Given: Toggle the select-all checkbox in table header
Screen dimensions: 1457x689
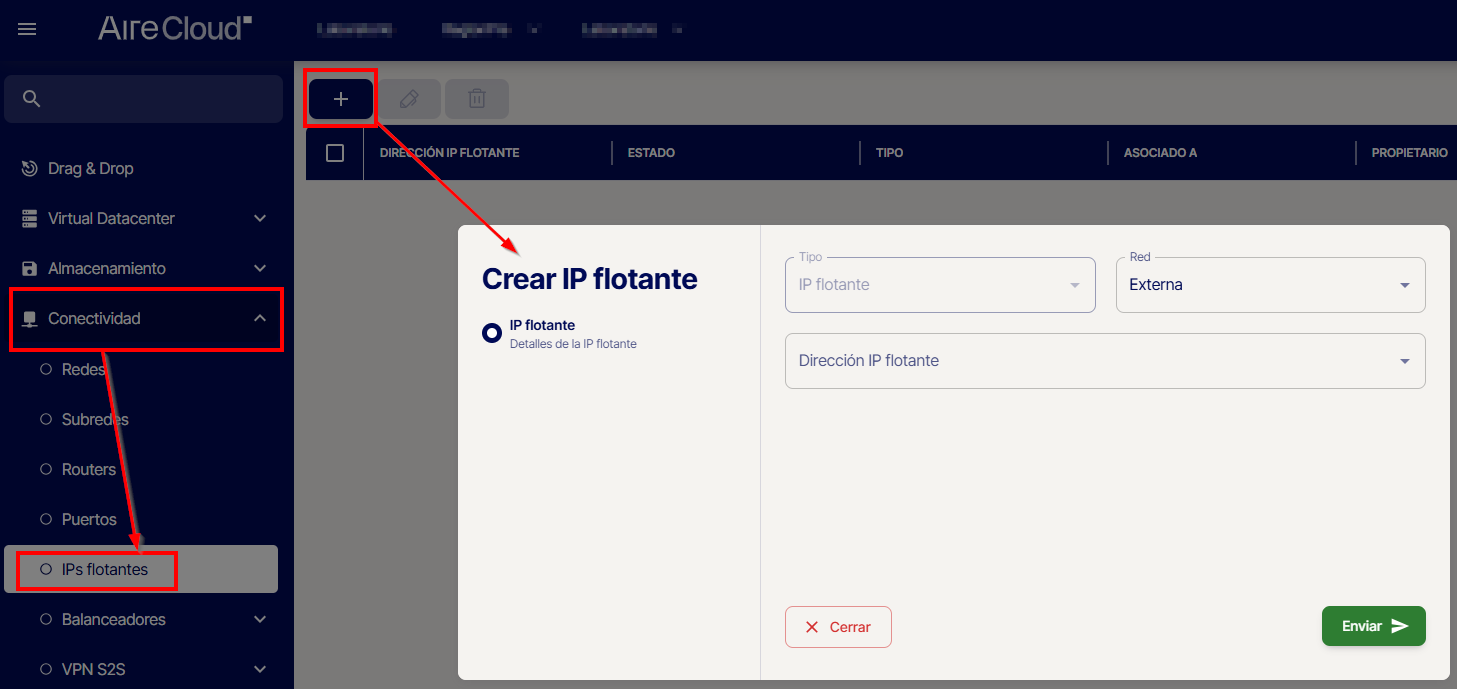Looking at the screenshot, I should [335, 153].
